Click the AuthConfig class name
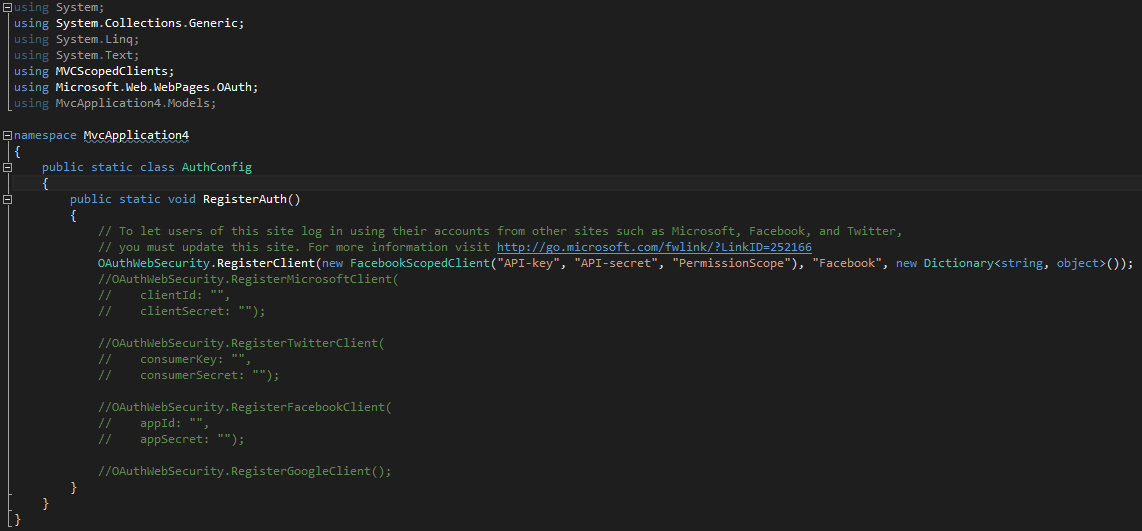Viewport: 1142px width, 531px height. 216,168
